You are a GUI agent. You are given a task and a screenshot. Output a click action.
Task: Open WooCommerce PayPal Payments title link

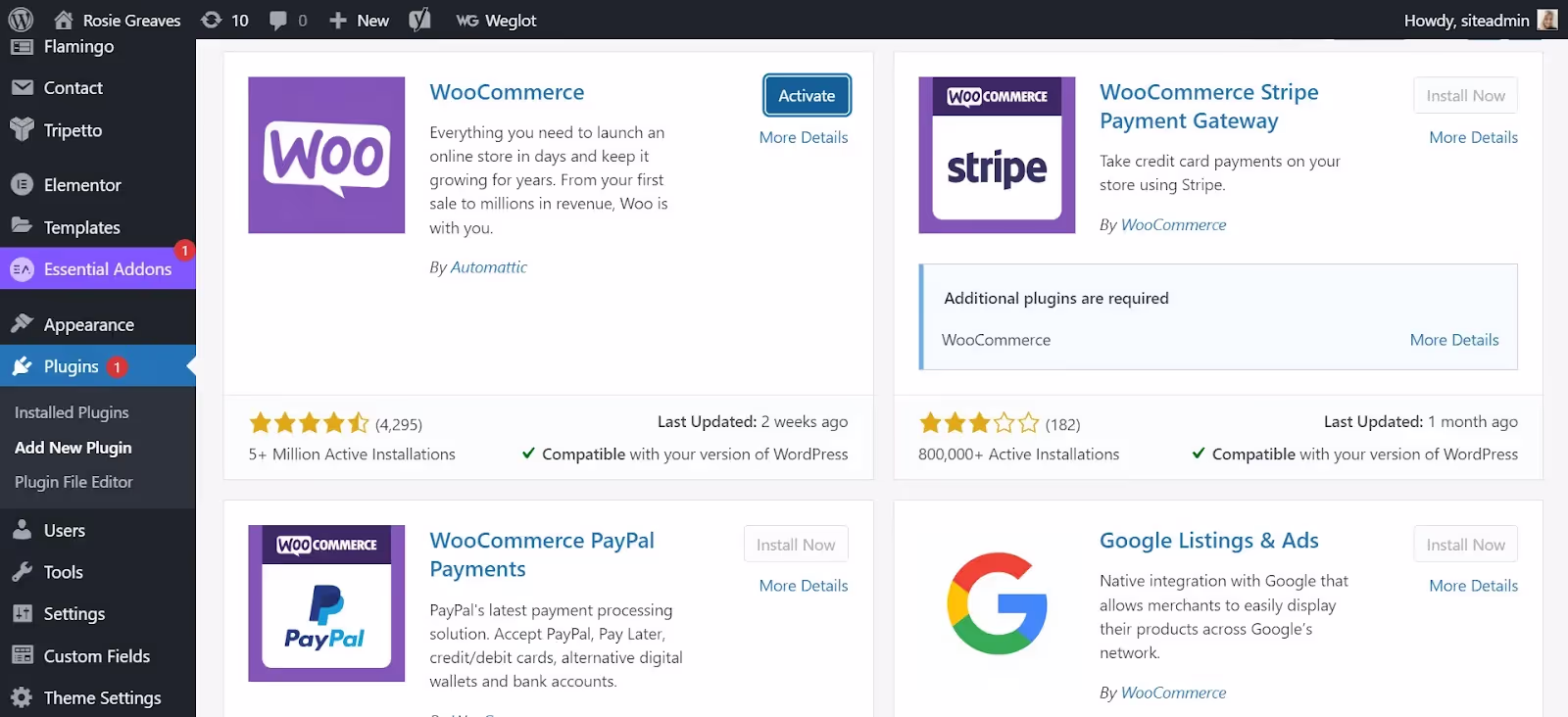[542, 554]
